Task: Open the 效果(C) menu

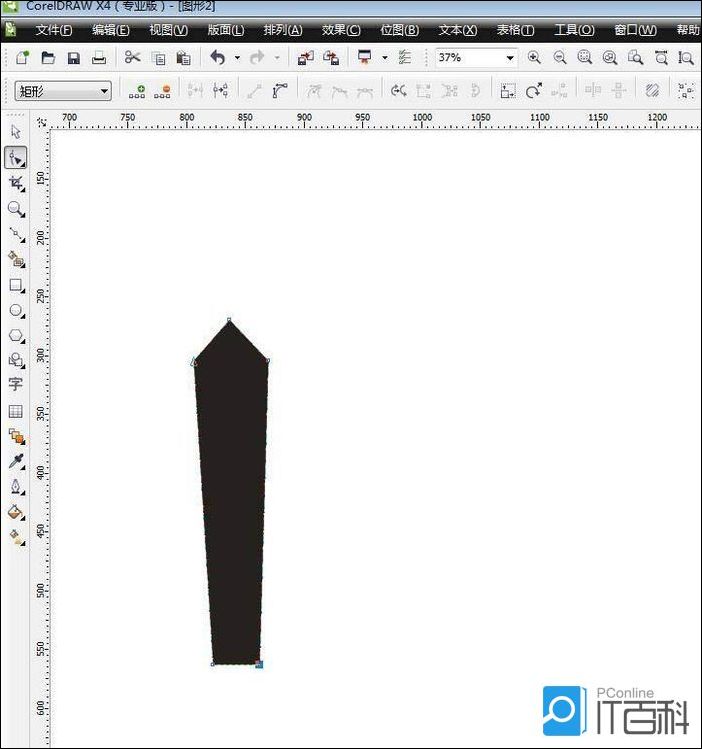Action: [341, 30]
